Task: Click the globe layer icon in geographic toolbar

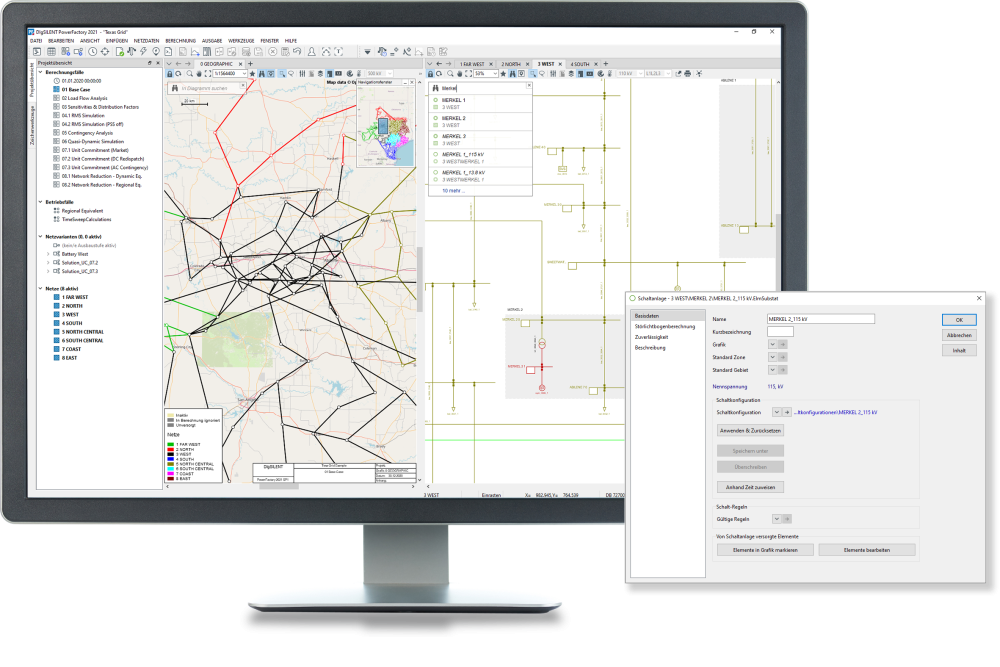Action: (x=349, y=74)
